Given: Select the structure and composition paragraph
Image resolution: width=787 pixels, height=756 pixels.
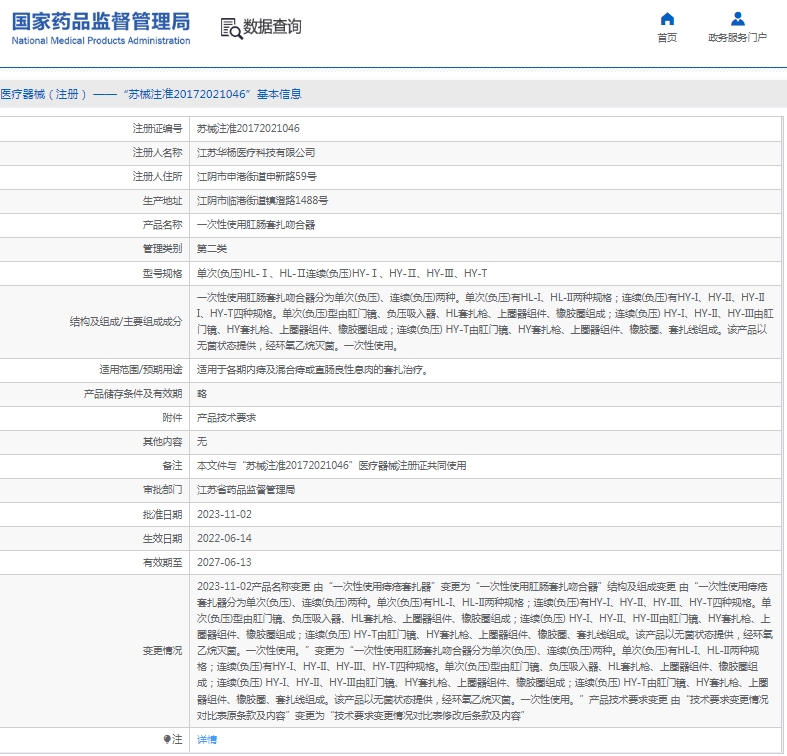Looking at the screenshot, I should [x=485, y=322].
